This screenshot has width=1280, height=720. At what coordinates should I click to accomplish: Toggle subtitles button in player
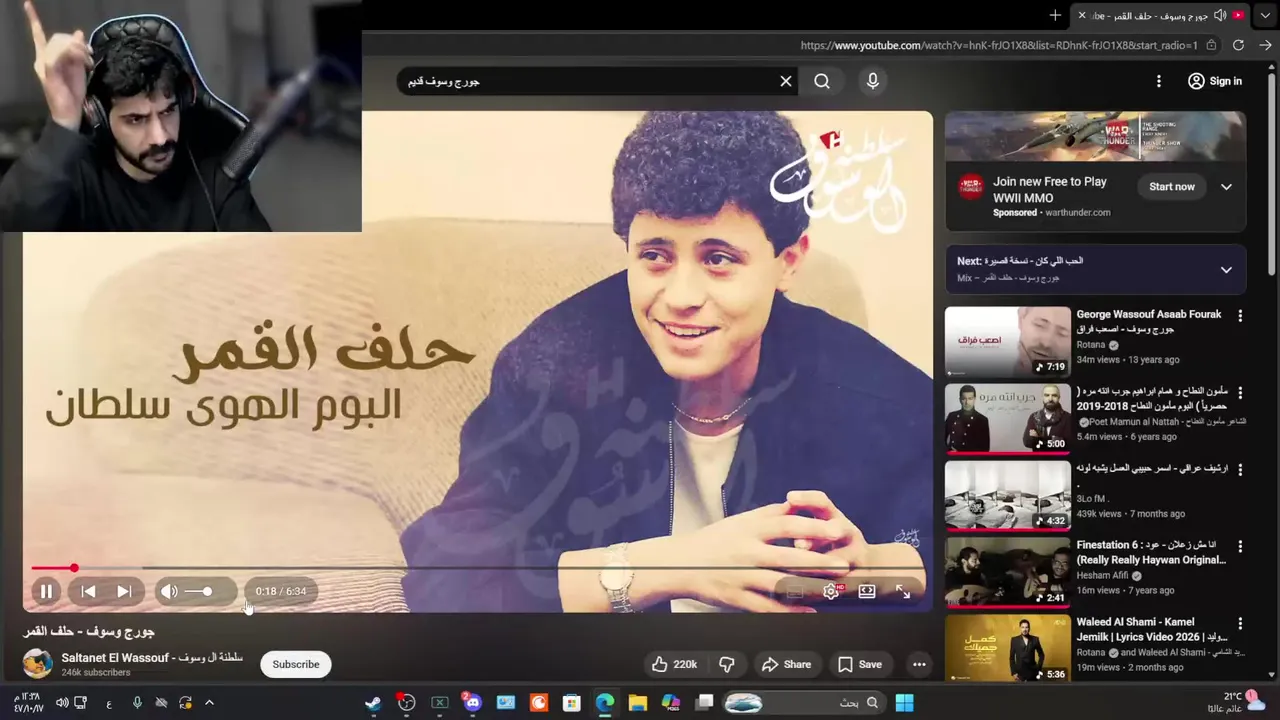click(795, 592)
